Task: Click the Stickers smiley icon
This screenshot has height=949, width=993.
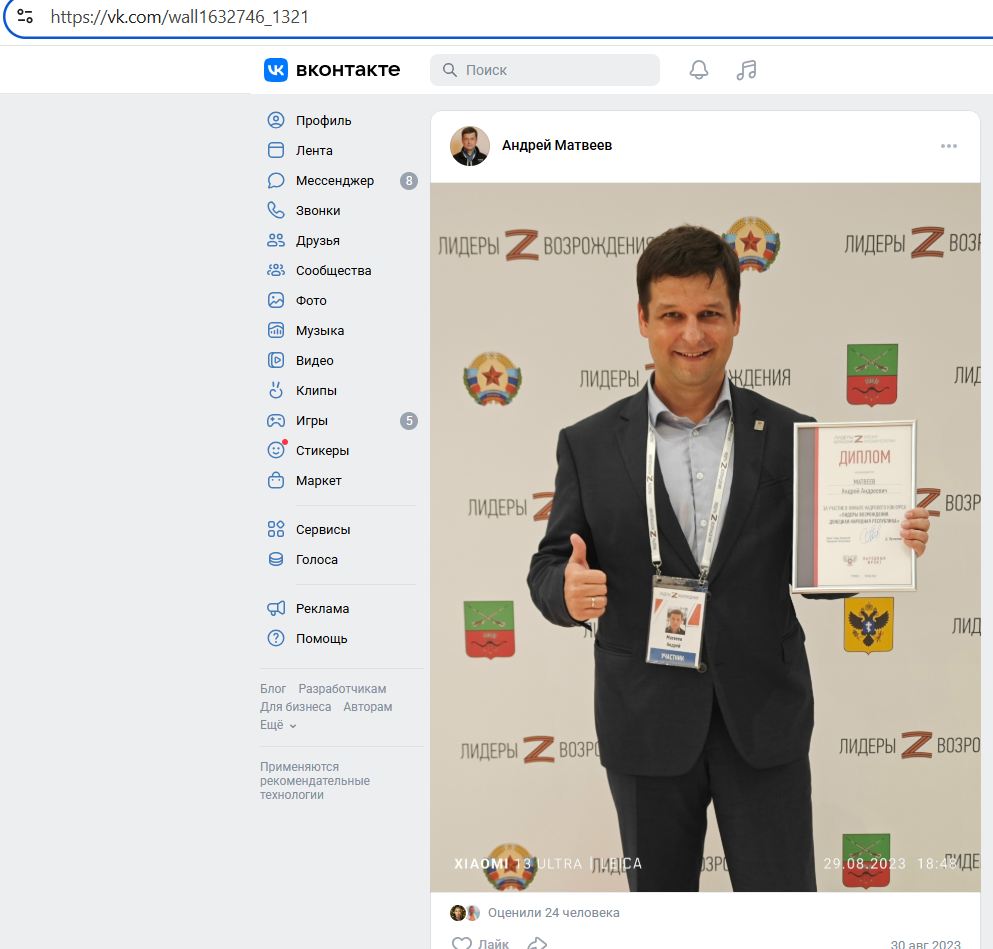Action: (276, 451)
